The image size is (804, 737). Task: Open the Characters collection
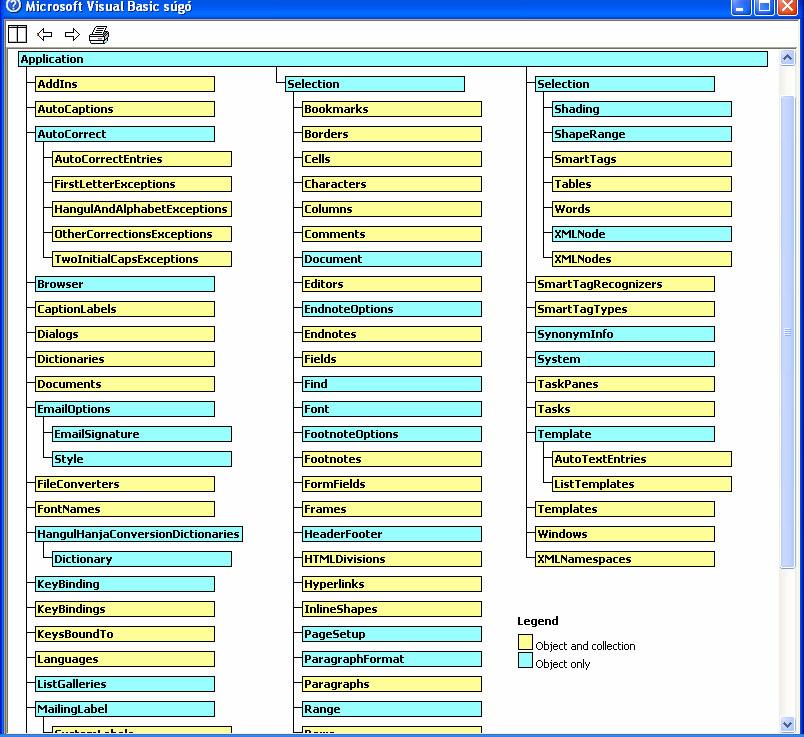(392, 184)
